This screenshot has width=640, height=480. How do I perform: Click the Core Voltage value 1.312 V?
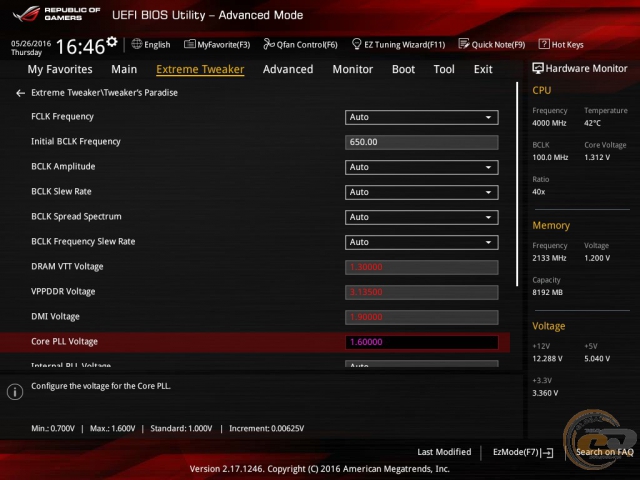click(597, 157)
